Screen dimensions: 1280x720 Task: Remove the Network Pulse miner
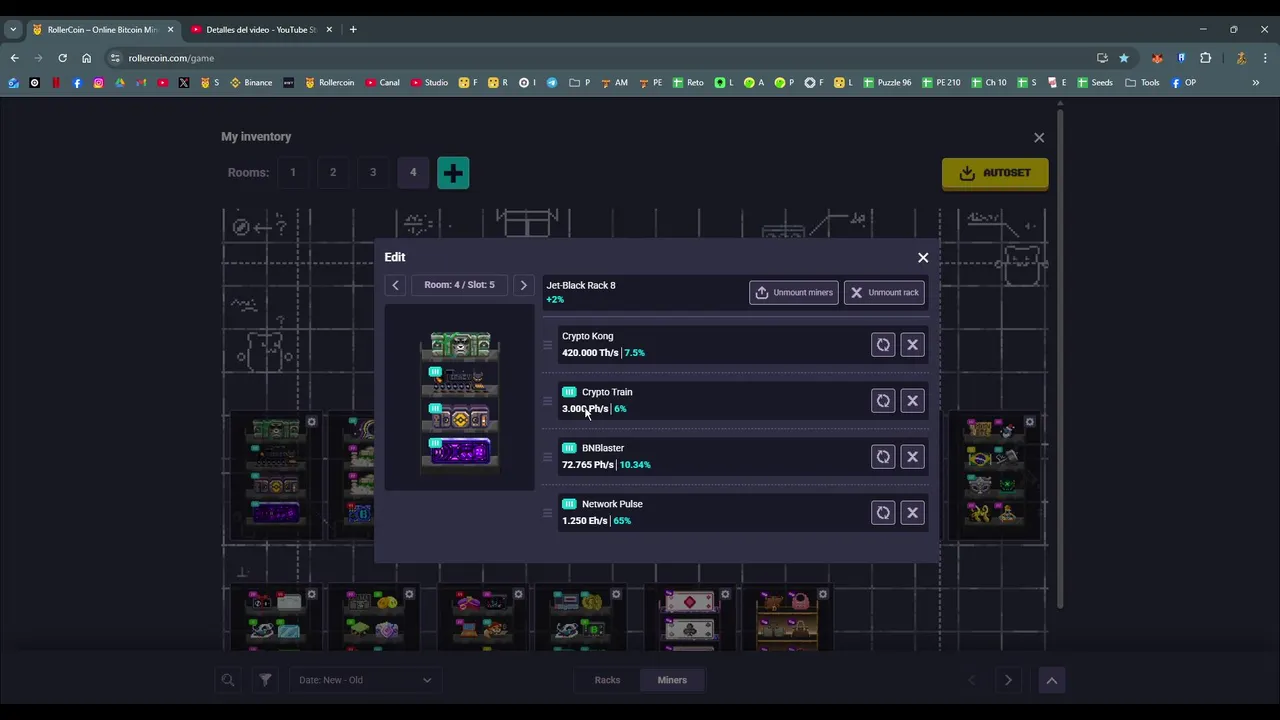912,513
